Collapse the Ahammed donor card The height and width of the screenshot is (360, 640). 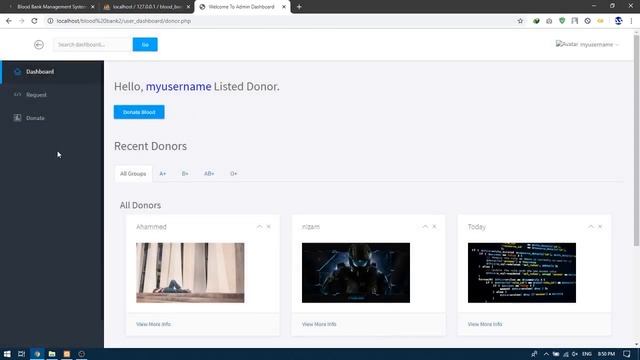click(259, 227)
